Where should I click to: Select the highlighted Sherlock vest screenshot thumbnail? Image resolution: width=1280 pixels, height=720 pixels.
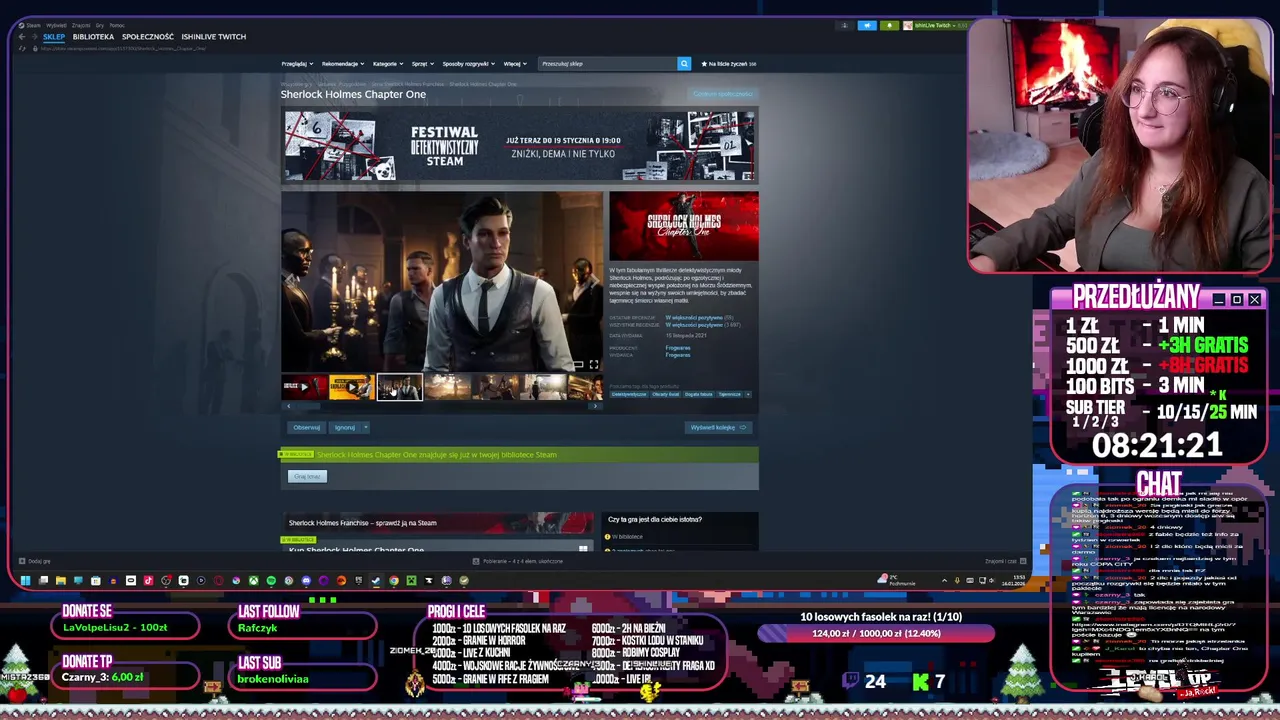[399, 387]
